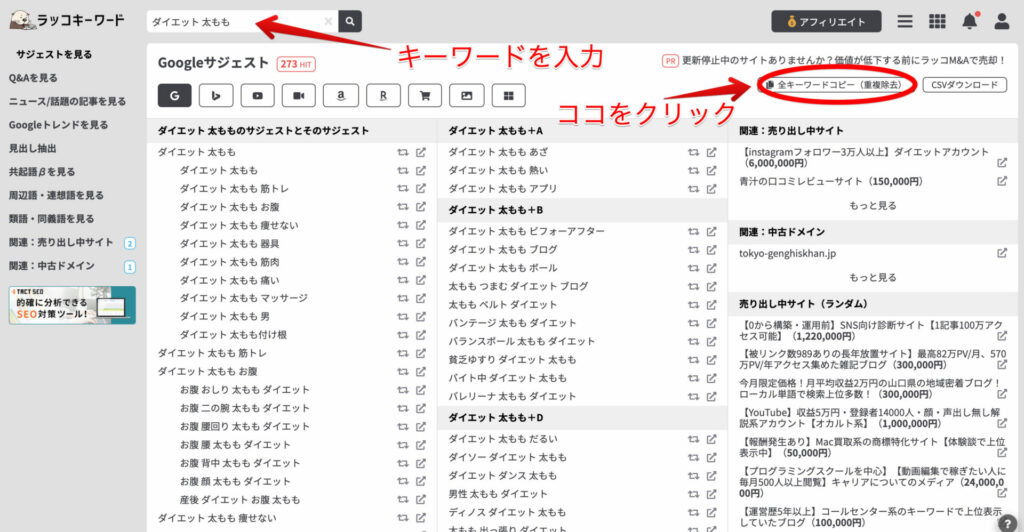Re-search icon for ダイエット 太もも 筋トレ indented row
Viewport: 1024px width, 532px height.
(x=402, y=189)
